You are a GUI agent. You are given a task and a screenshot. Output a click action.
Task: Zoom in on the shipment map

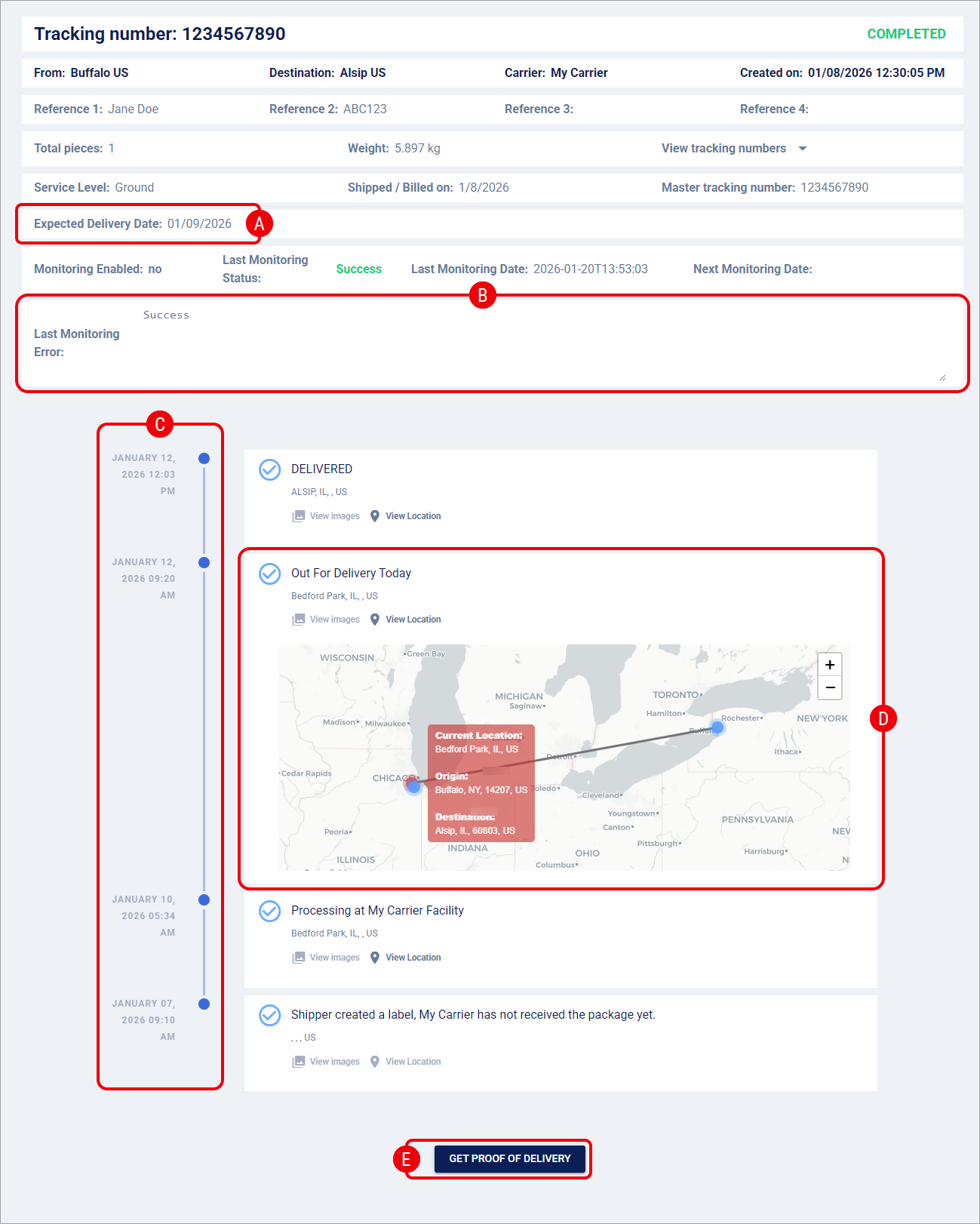tap(830, 665)
